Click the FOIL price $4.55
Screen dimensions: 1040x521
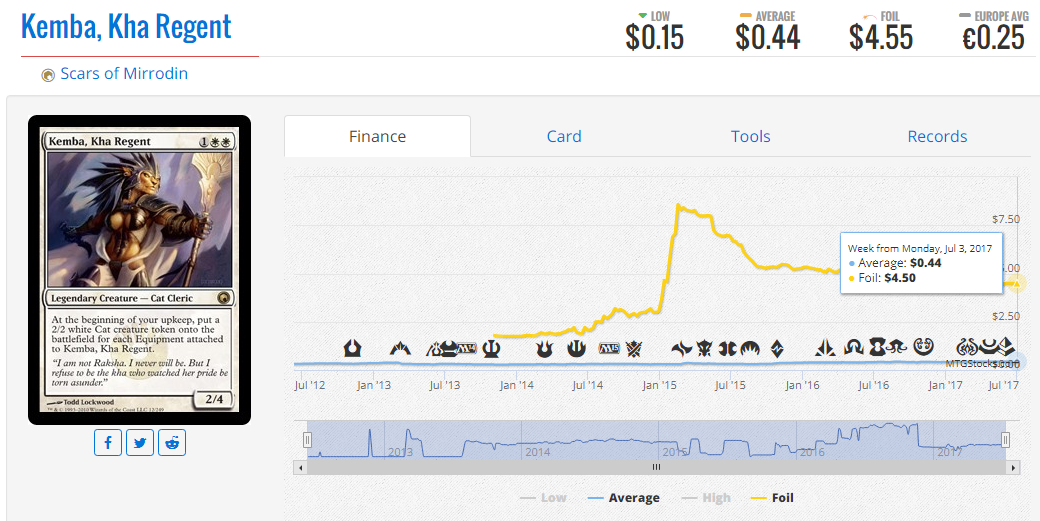pos(881,38)
